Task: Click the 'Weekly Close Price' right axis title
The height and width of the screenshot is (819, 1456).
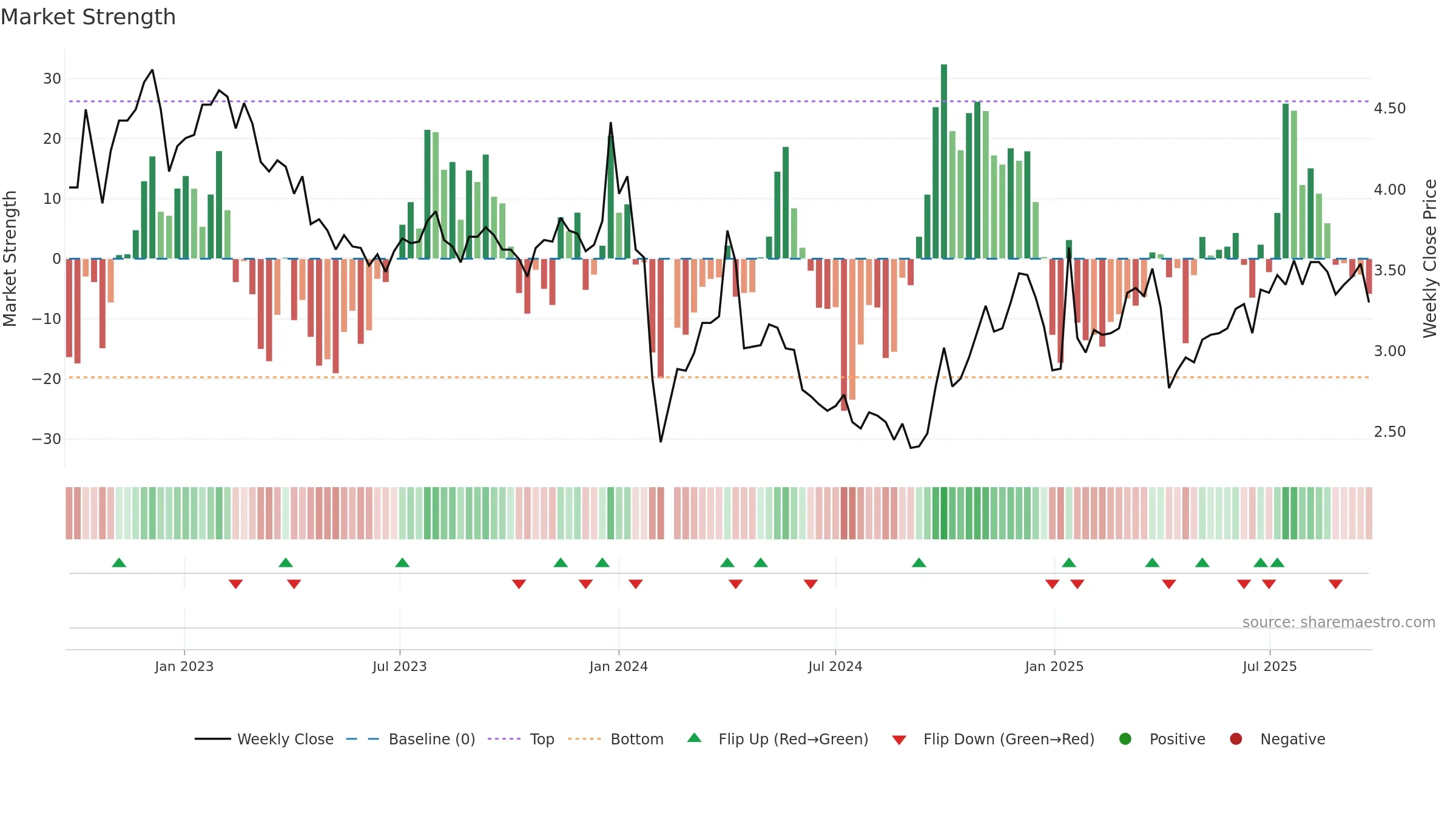Action: (1430, 258)
